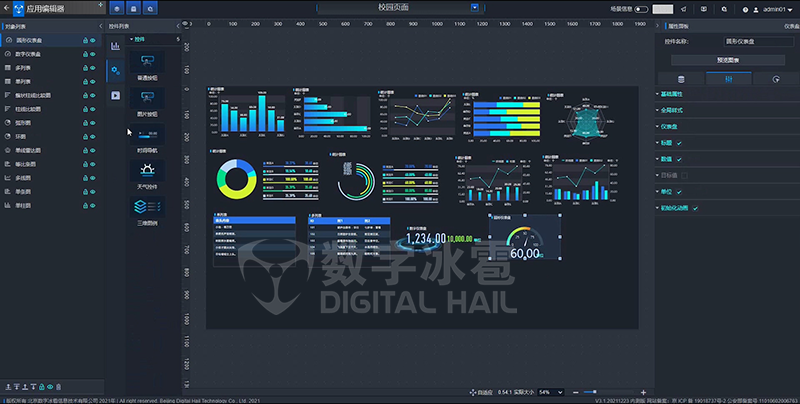
Task: Click the lock icon in the bottom layer toolbar
Action: tap(42, 387)
